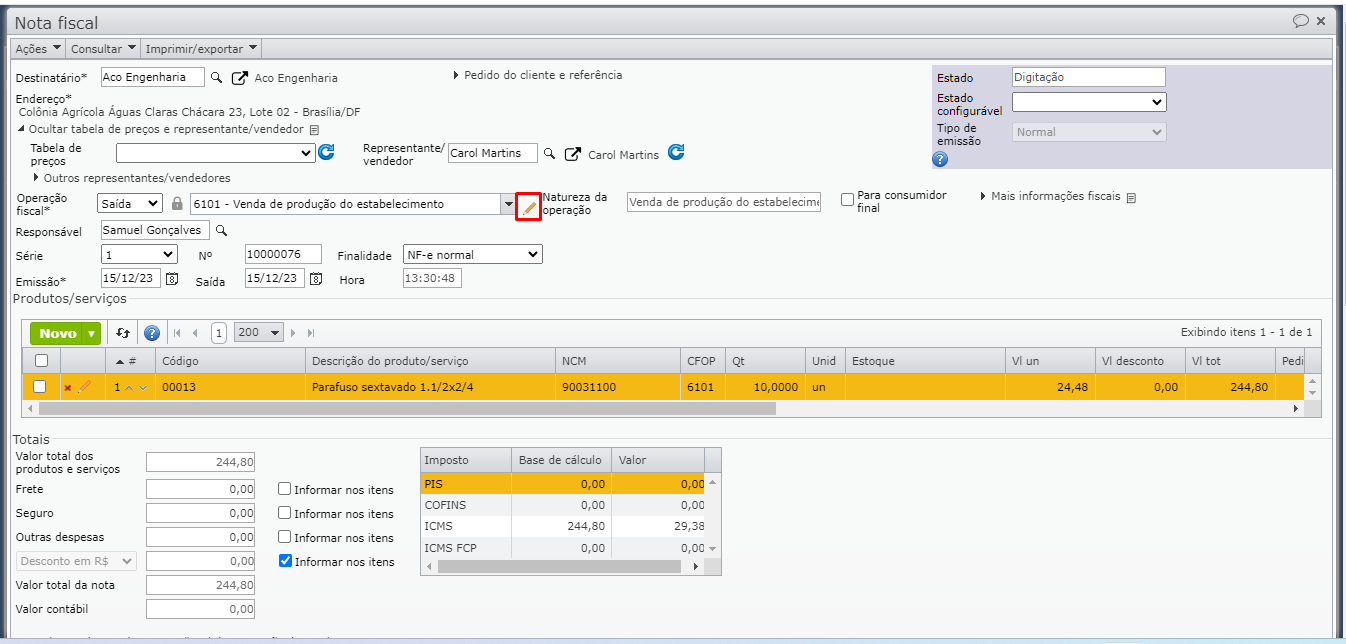Viewport: 1346px width, 644px height.
Task: Sort grid by Código column header
Action: [x=230, y=360]
